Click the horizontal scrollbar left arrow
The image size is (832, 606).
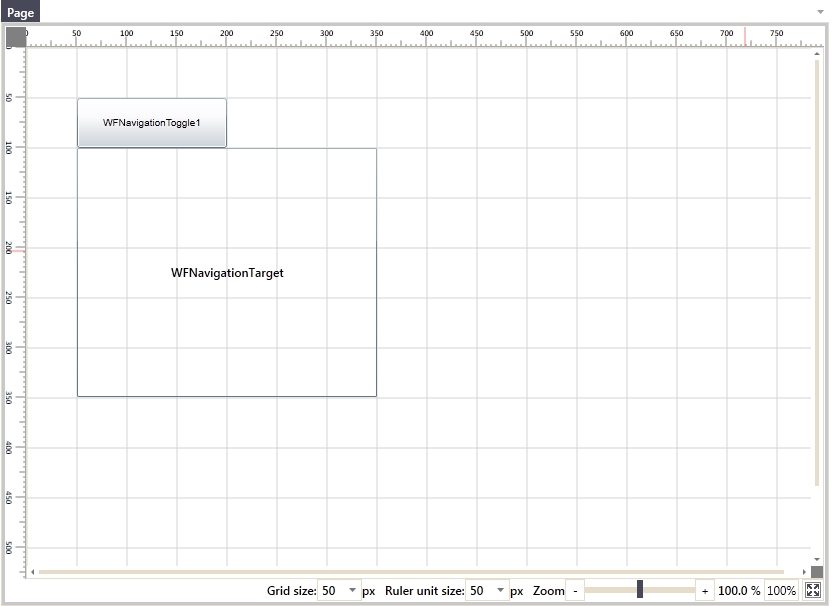point(31,571)
